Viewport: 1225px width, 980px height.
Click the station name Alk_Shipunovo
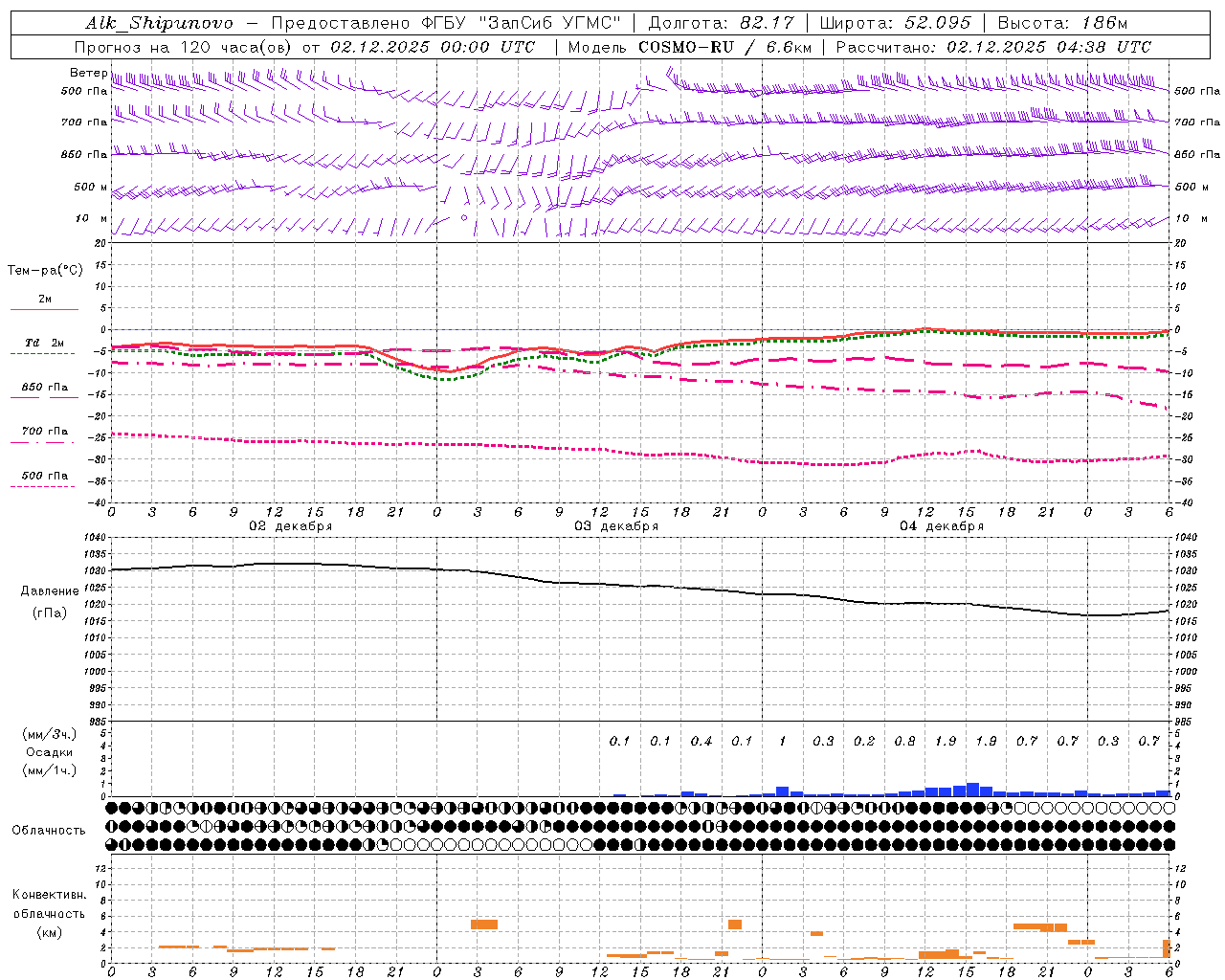(x=159, y=23)
